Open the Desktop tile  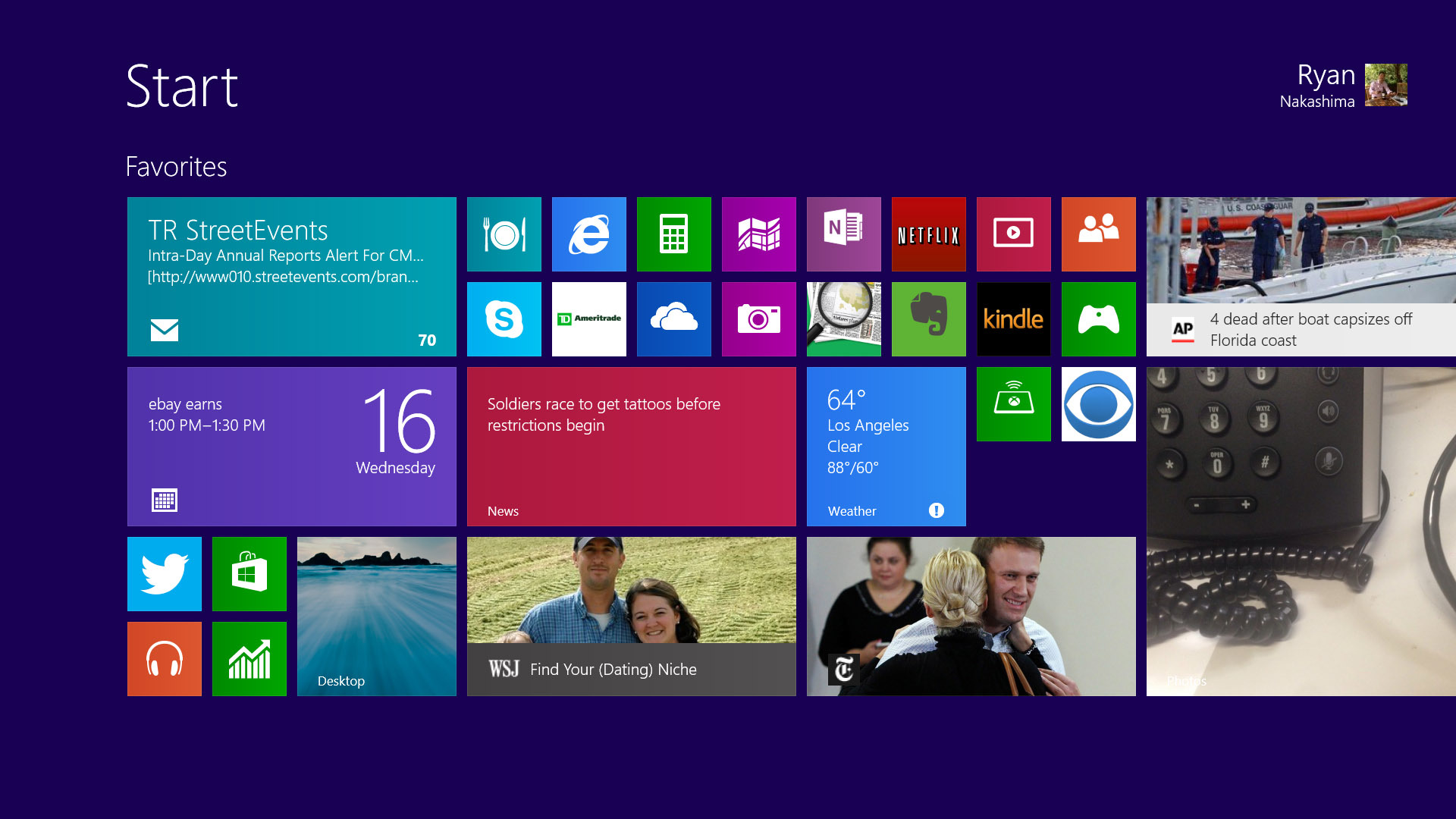click(376, 617)
